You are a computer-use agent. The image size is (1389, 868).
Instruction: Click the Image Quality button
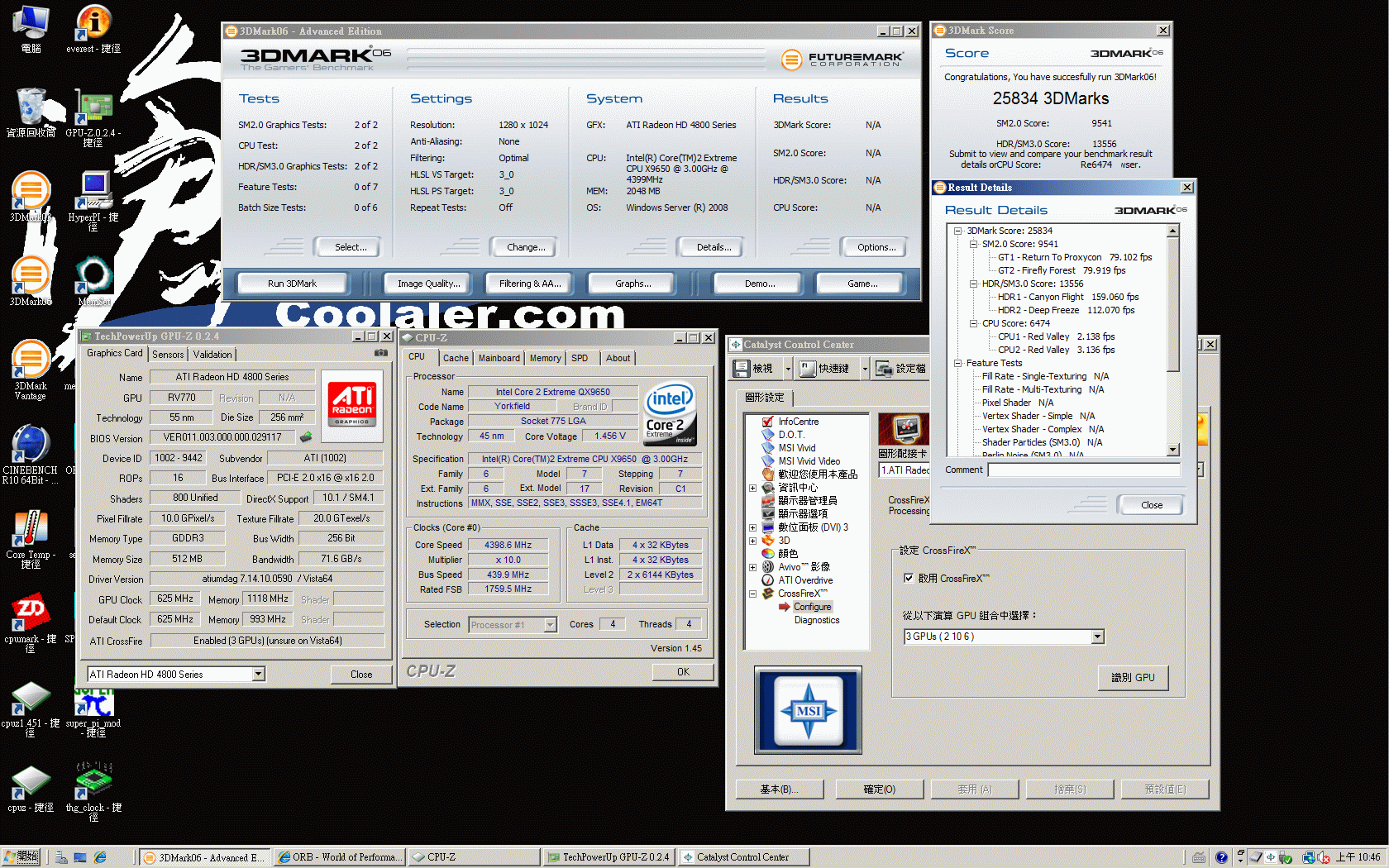click(x=428, y=284)
